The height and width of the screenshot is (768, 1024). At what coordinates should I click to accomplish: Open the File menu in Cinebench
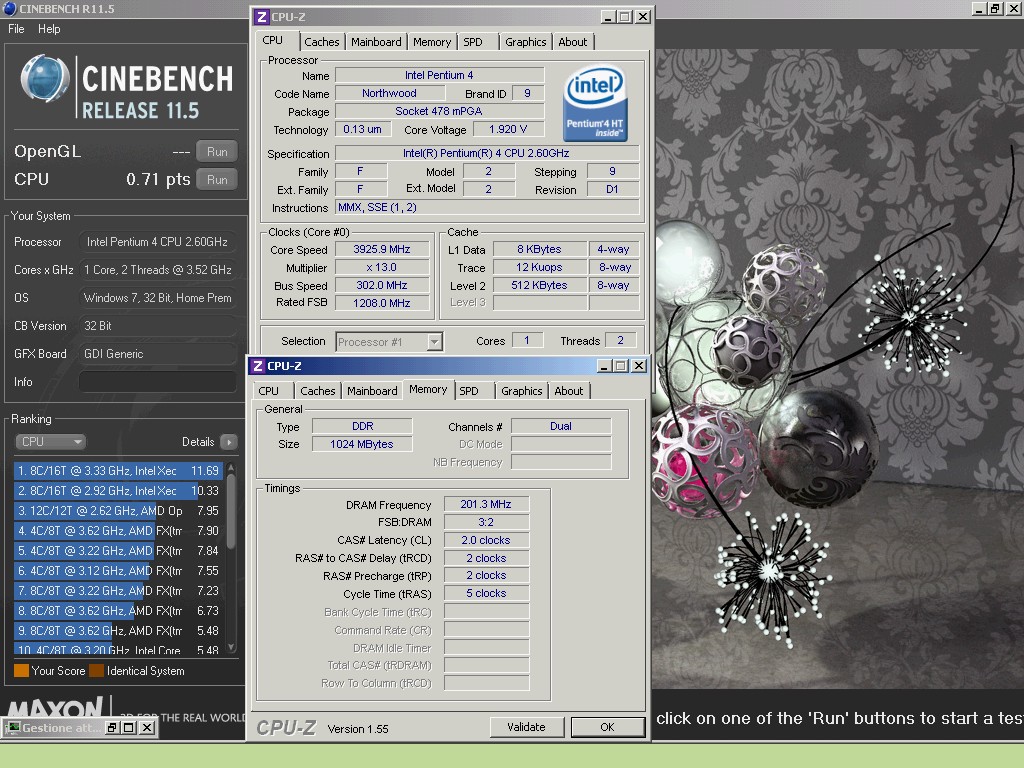tap(16, 29)
